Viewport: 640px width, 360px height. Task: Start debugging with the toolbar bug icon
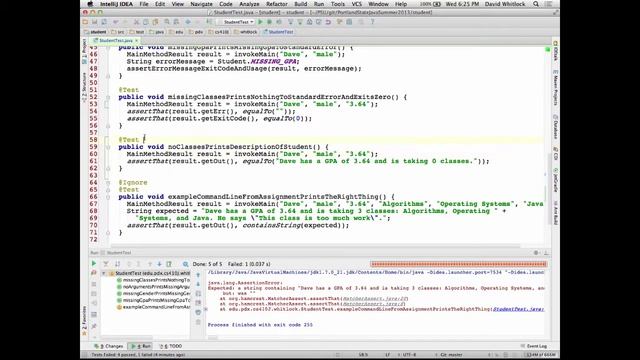coord(270,22)
